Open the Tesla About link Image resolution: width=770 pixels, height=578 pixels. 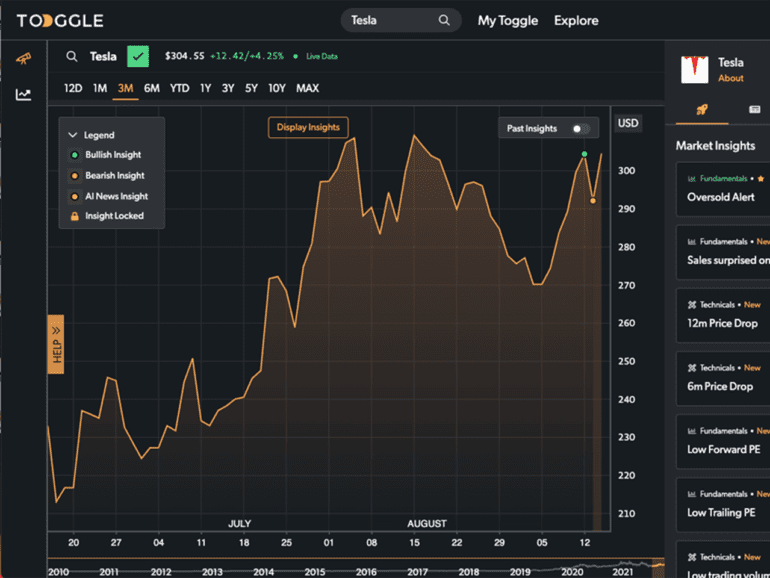[731, 78]
